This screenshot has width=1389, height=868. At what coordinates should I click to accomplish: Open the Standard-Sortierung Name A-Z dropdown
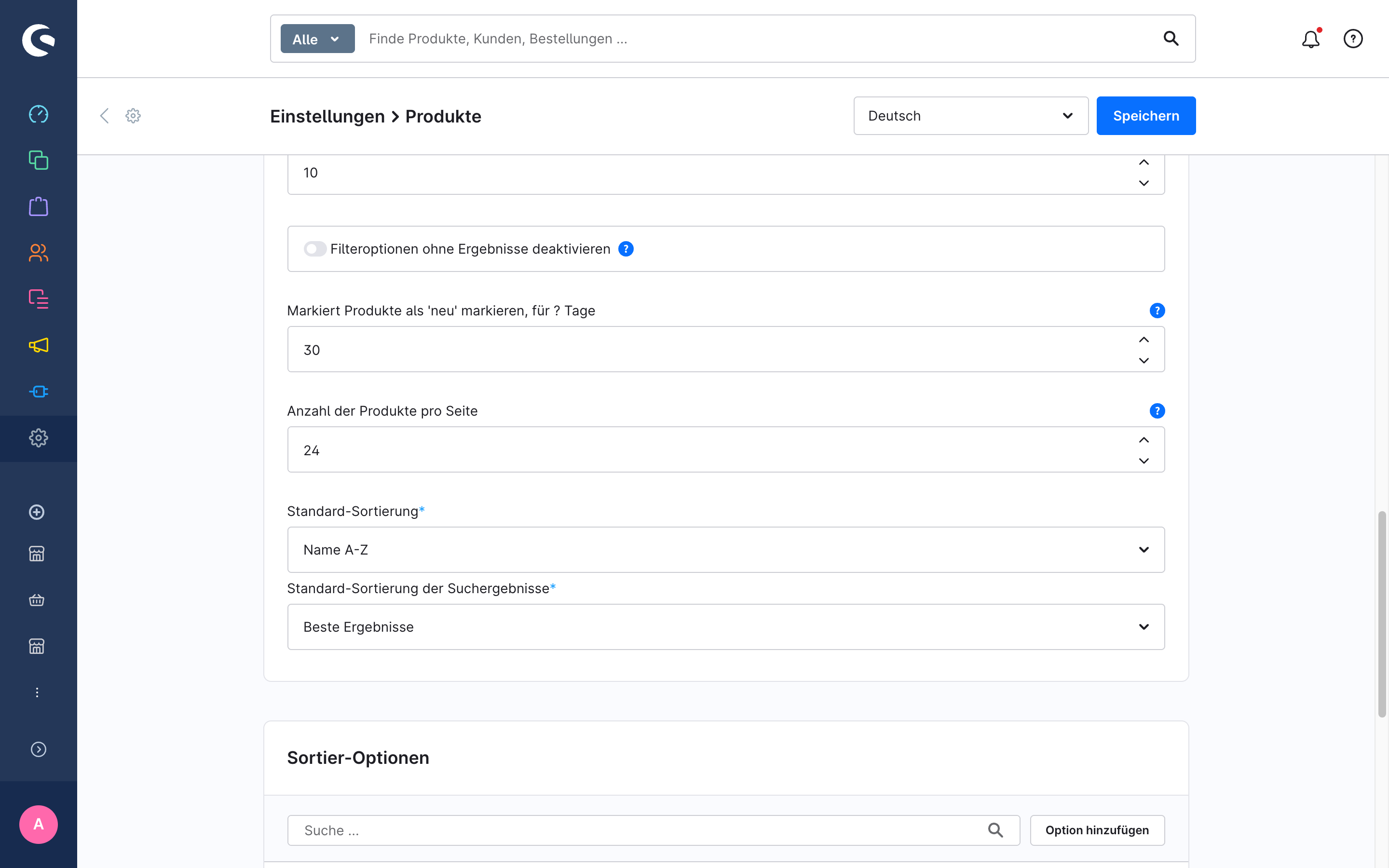(x=726, y=549)
